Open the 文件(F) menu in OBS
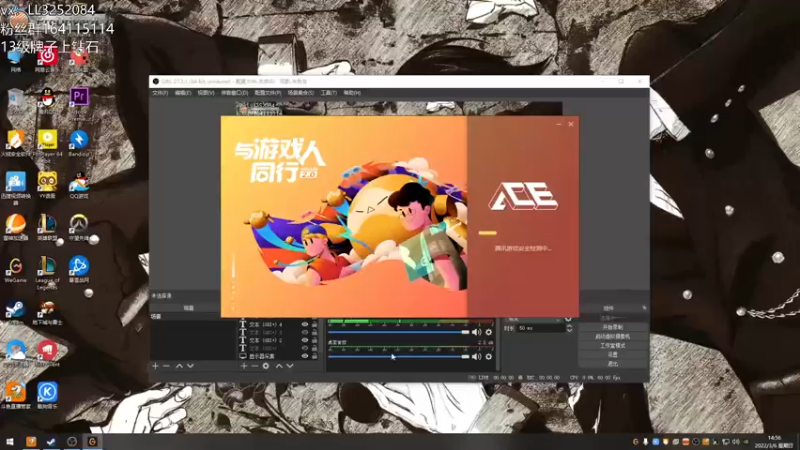This screenshot has width=800, height=450. pyautogui.click(x=160, y=93)
